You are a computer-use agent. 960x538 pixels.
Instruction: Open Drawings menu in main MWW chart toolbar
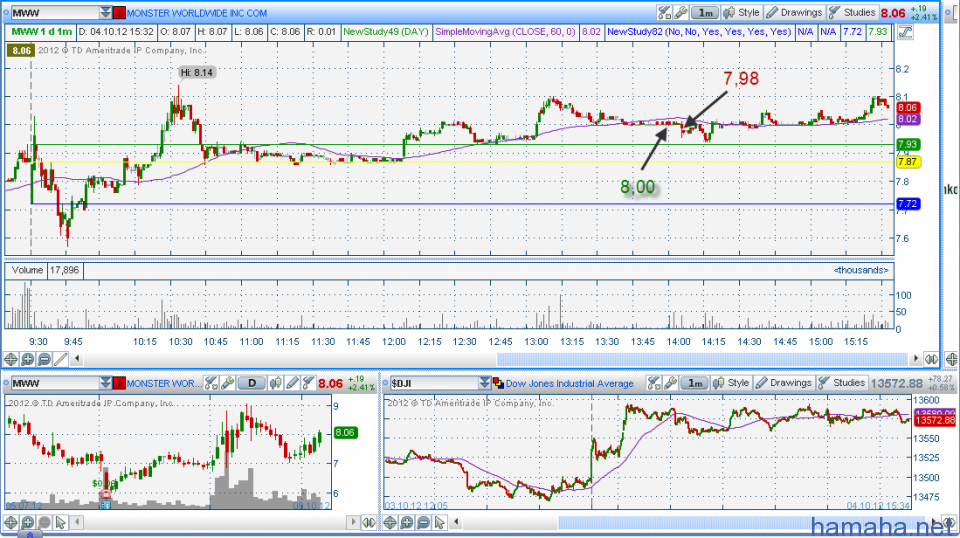794,12
